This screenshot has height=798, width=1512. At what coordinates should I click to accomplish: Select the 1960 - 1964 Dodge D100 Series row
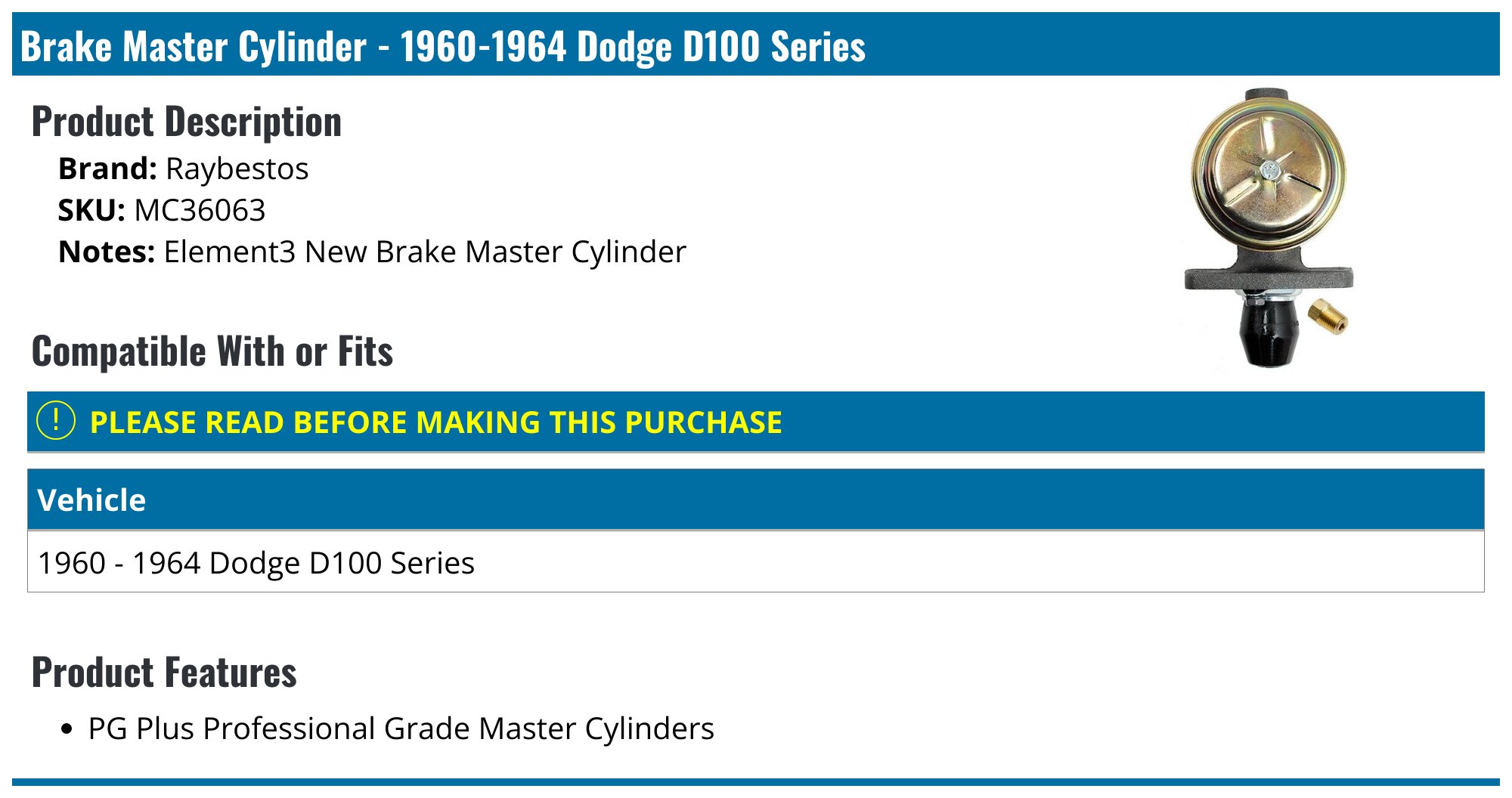coord(256,563)
